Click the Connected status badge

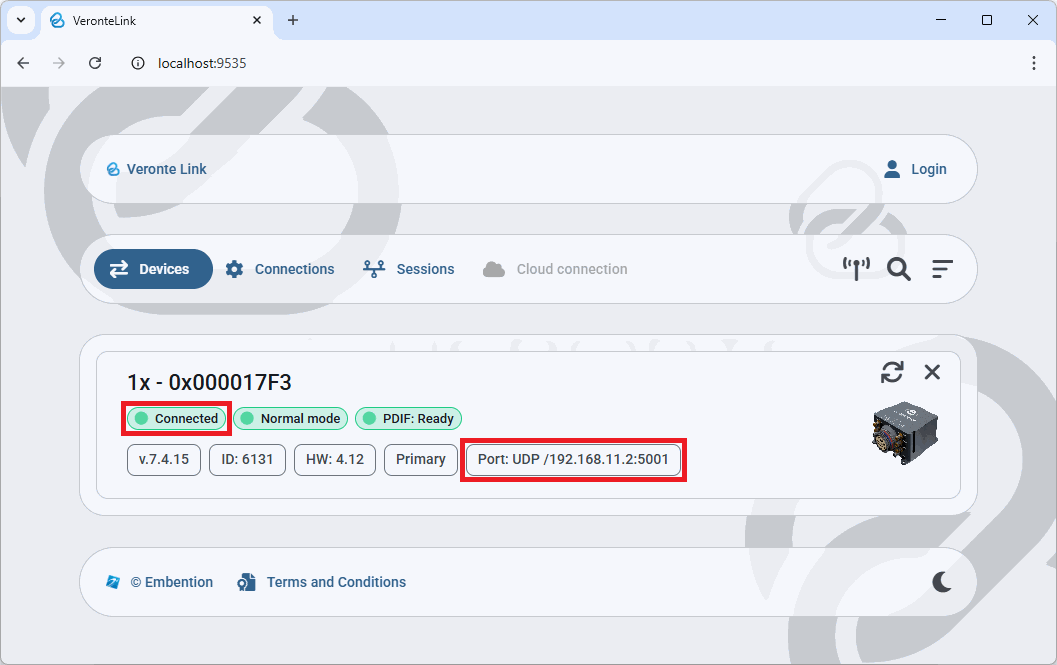177,419
